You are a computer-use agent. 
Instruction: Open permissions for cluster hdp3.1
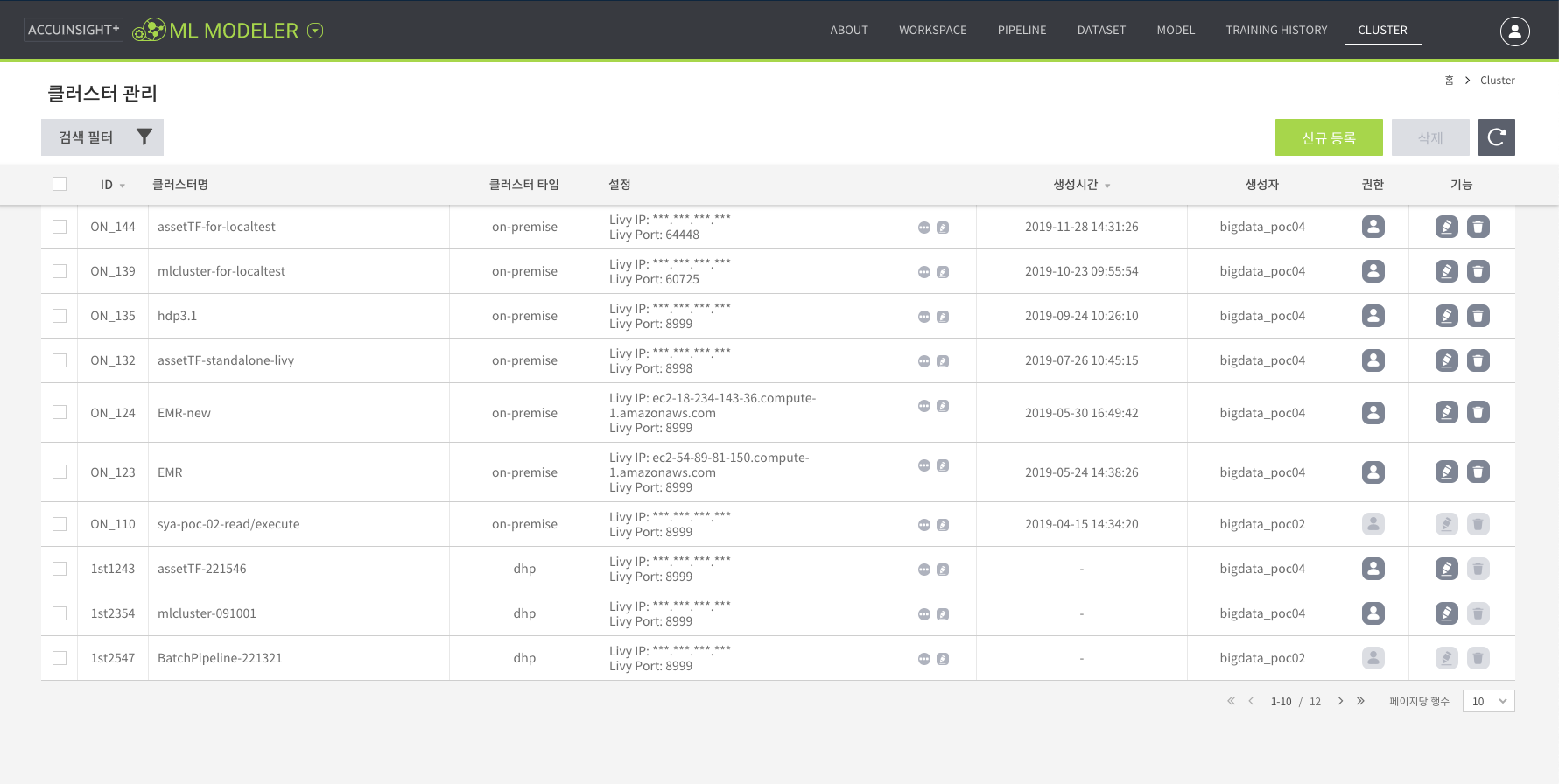click(1373, 316)
